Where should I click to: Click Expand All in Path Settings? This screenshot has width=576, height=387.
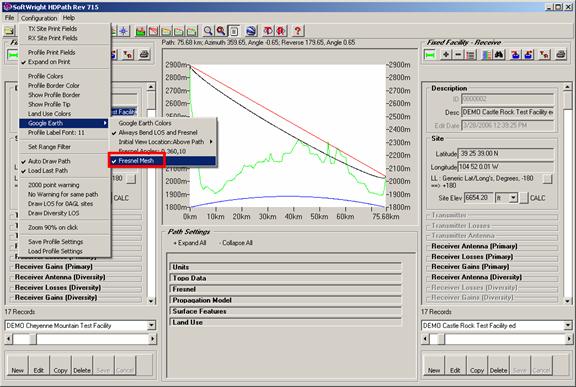pos(190,243)
